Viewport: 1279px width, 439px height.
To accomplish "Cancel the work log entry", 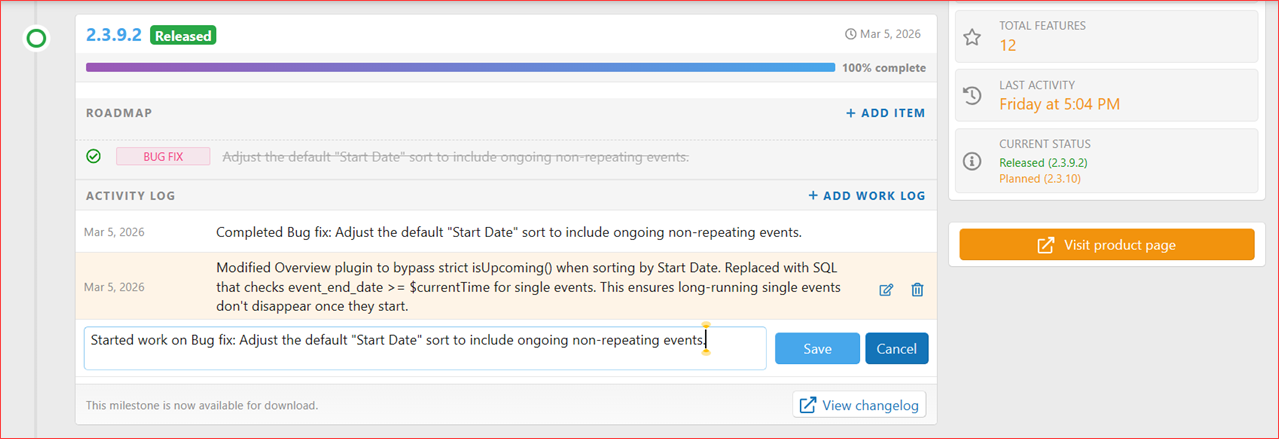I will coord(897,348).
